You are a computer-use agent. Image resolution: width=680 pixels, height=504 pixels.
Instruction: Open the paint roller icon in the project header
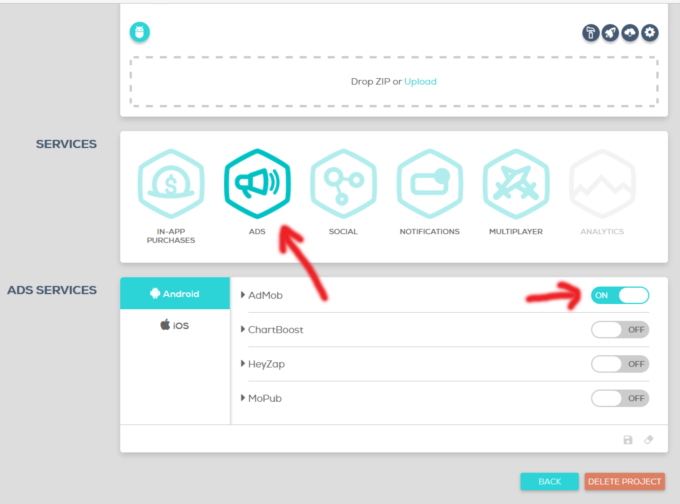[x=590, y=33]
